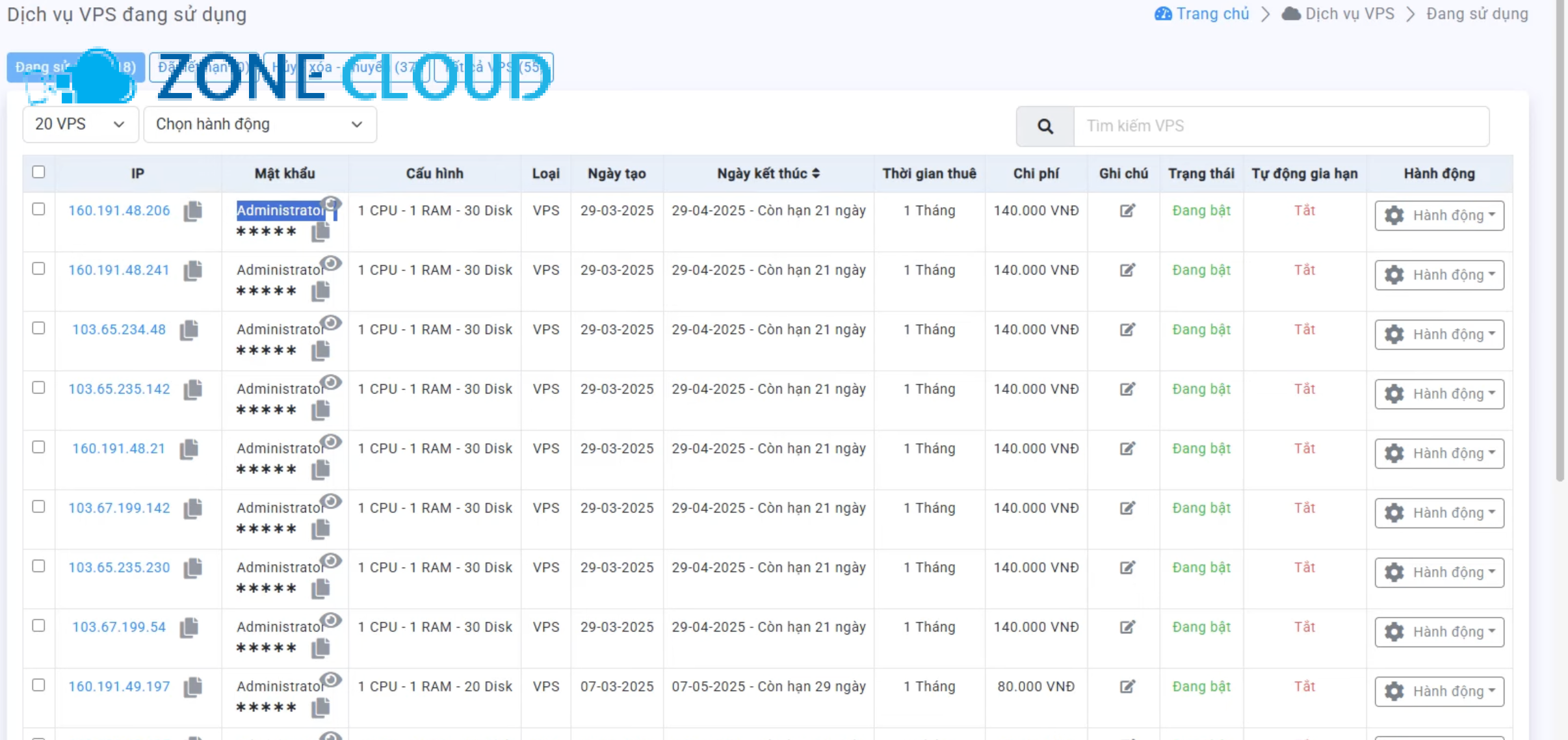
Task: Click the search magnifier icon
Action: (1045, 126)
